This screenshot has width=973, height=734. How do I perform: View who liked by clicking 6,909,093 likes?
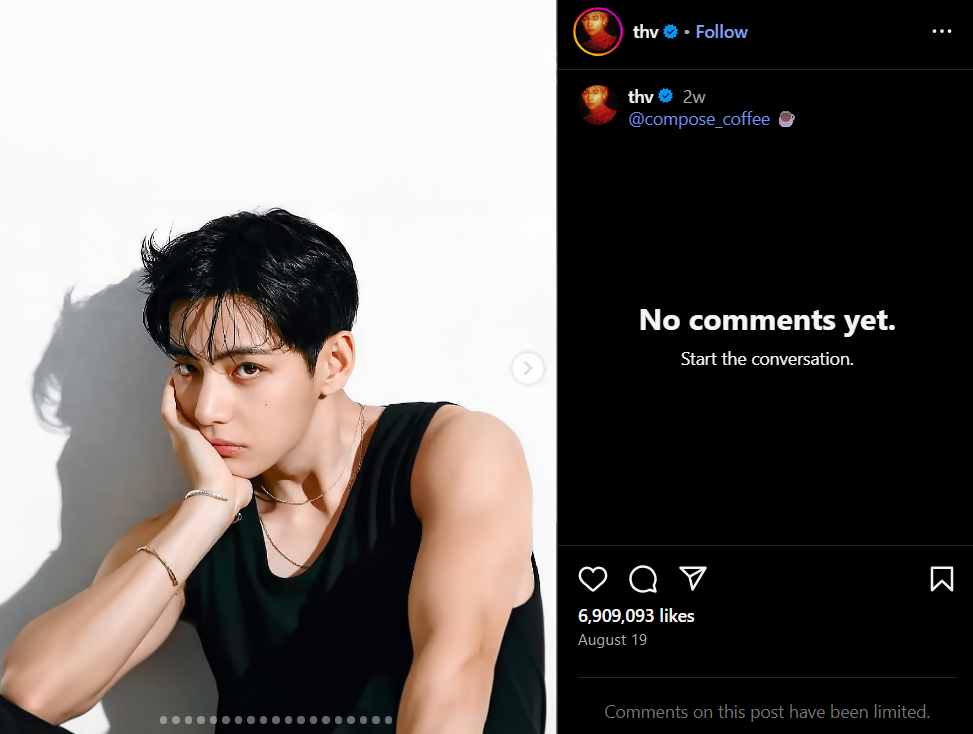[x=638, y=615]
